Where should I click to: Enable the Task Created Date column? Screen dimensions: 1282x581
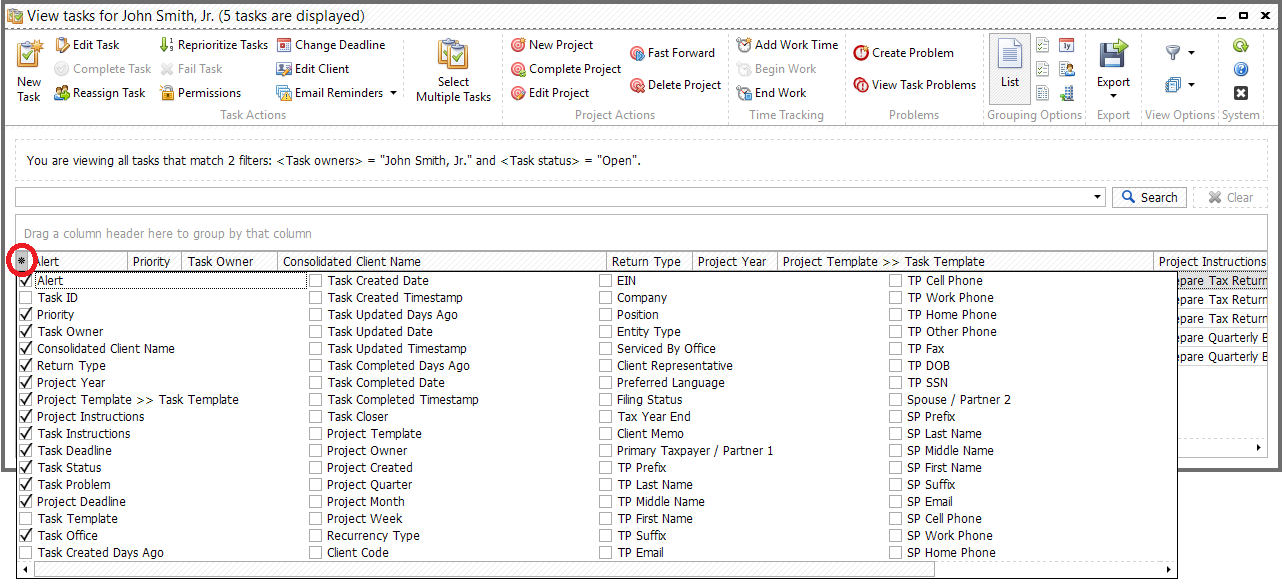[x=316, y=281]
